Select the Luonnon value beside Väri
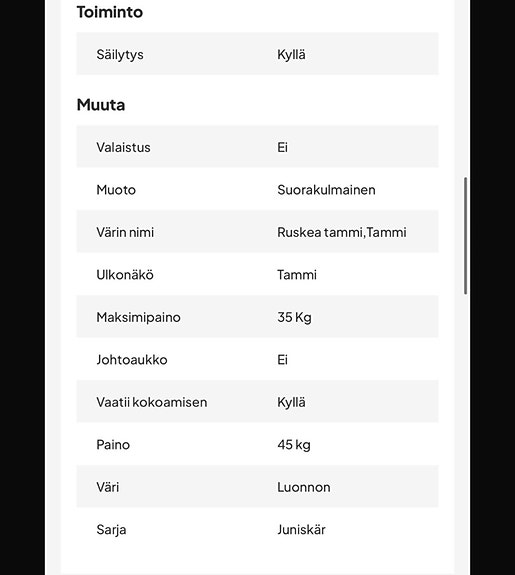 click(x=304, y=487)
